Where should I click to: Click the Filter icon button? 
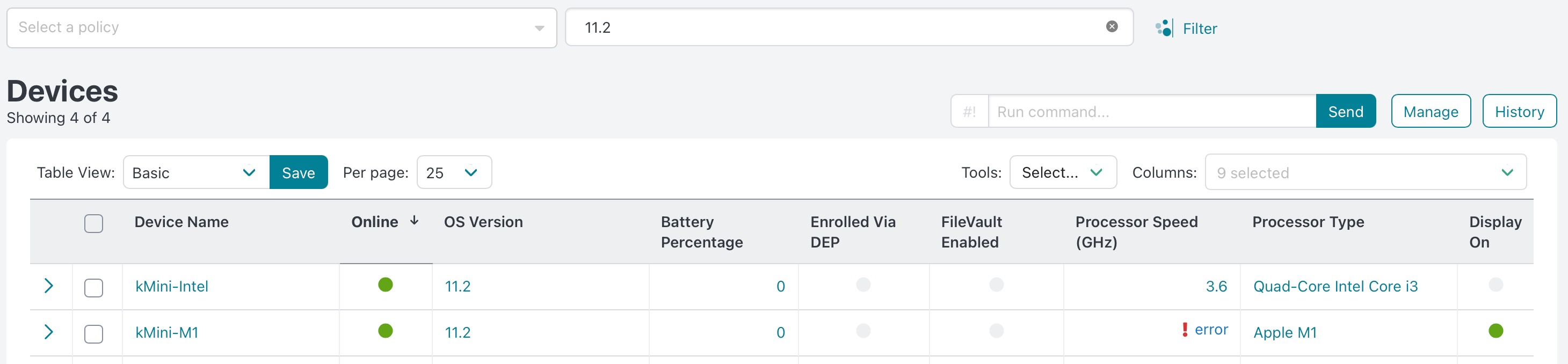[x=1164, y=28]
